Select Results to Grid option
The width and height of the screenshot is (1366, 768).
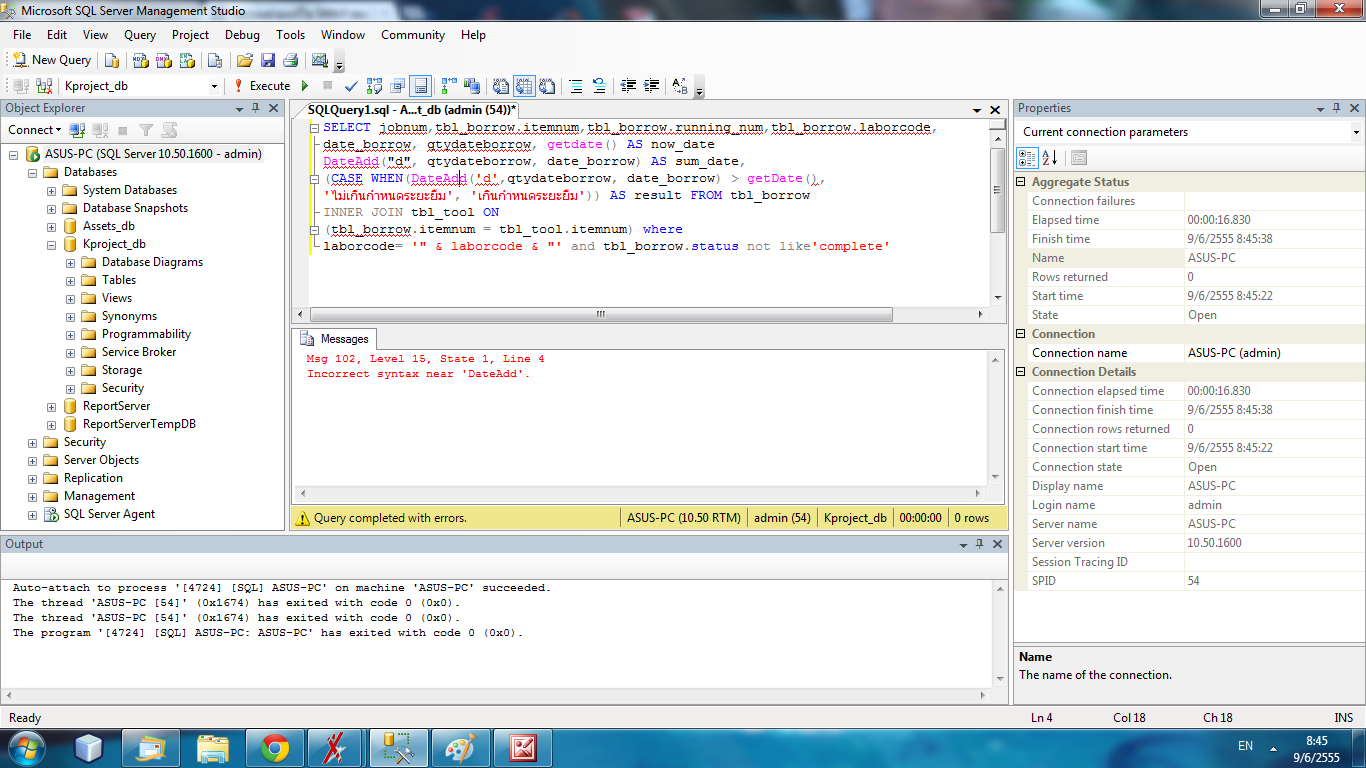[x=524, y=86]
